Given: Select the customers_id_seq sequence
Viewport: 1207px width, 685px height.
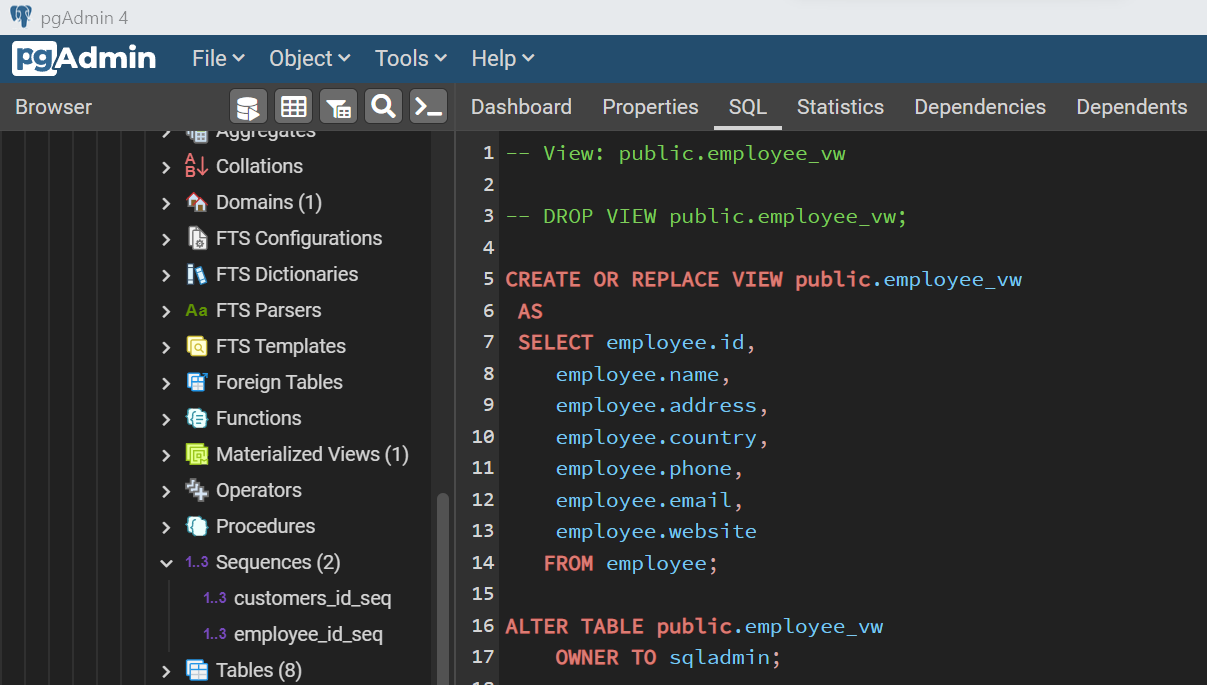Looking at the screenshot, I should click(x=312, y=599).
